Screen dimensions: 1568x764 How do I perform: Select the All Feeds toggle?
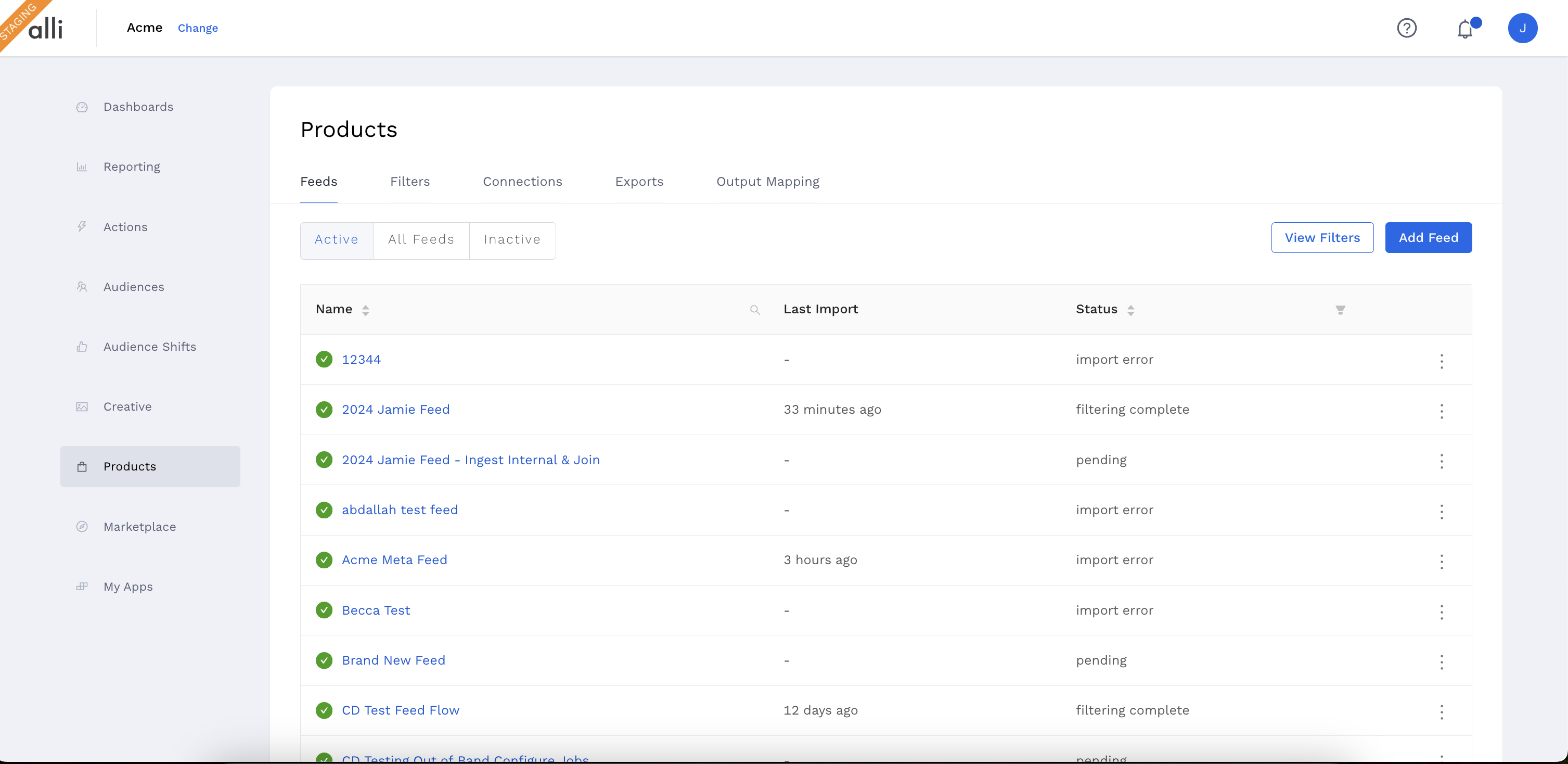click(421, 240)
